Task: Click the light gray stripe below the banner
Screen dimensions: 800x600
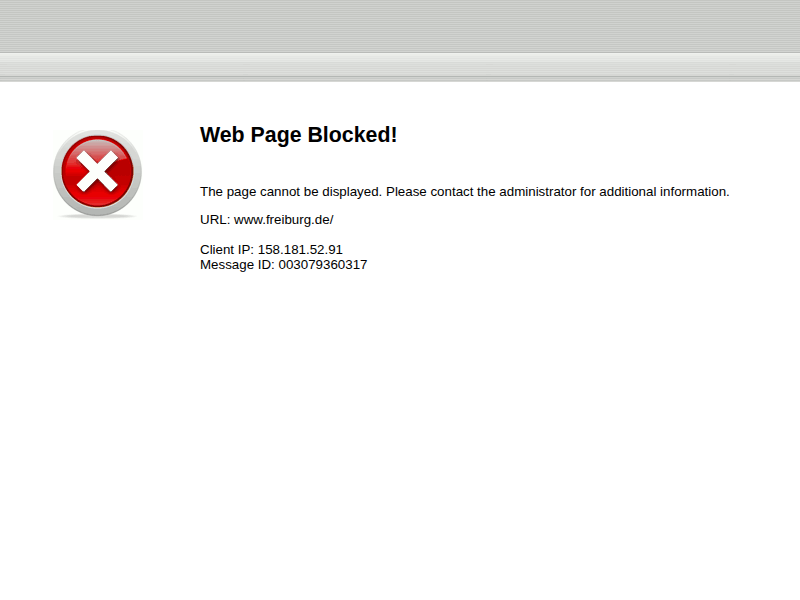Action: click(x=400, y=66)
